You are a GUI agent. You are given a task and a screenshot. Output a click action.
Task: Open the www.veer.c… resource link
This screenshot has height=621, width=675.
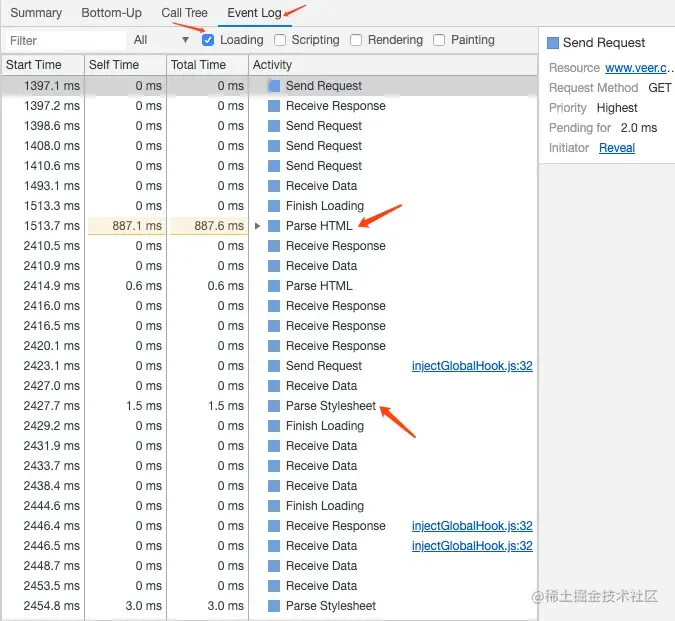[638, 68]
